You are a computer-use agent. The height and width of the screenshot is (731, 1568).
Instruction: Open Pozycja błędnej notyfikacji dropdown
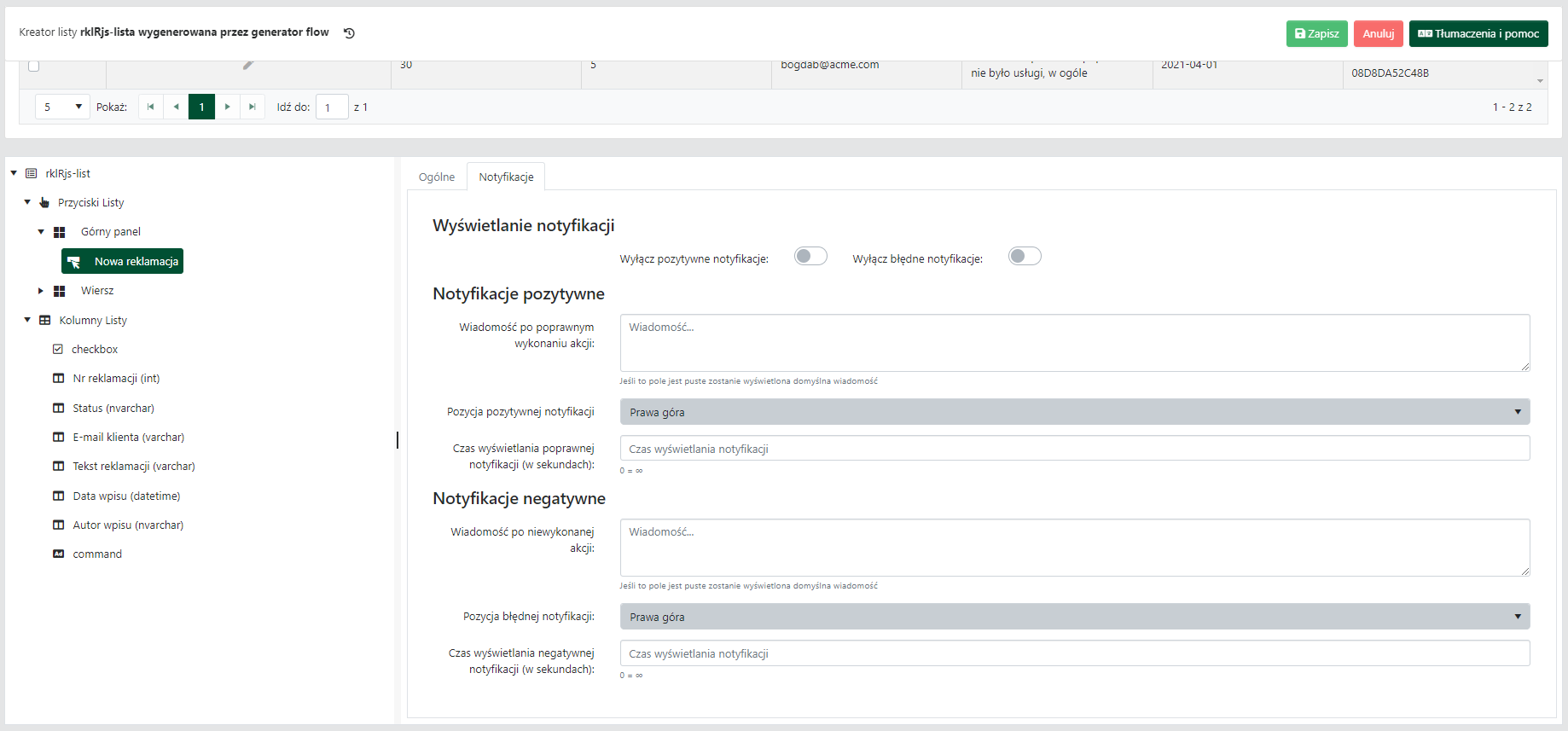click(x=1075, y=617)
